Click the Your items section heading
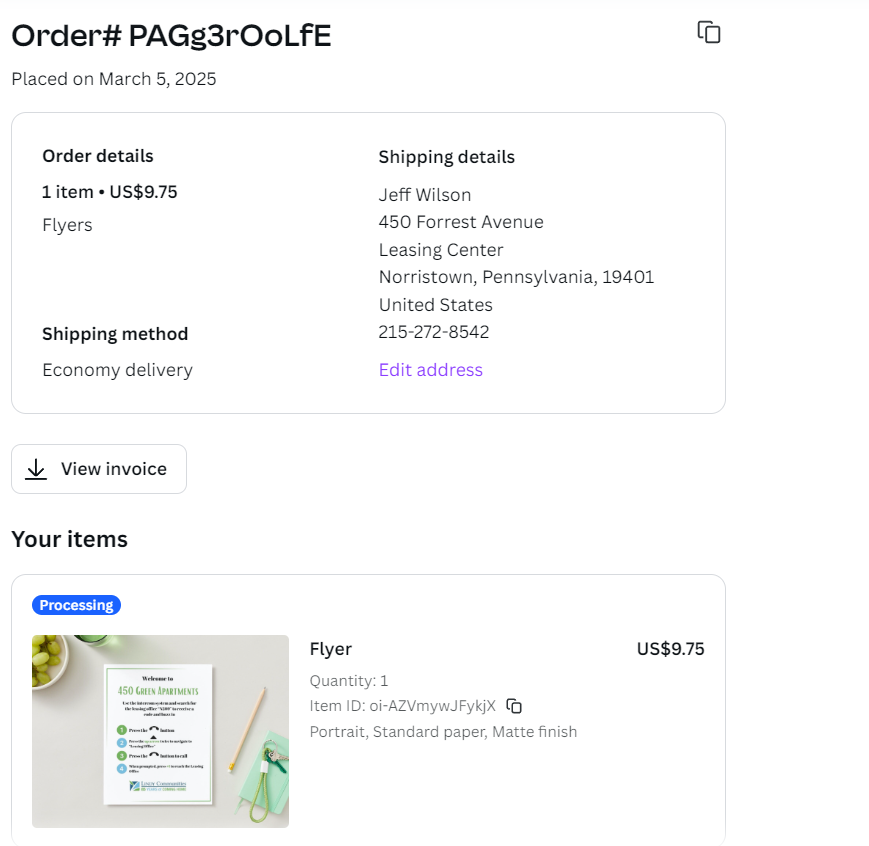The height and width of the screenshot is (846, 869). [70, 540]
